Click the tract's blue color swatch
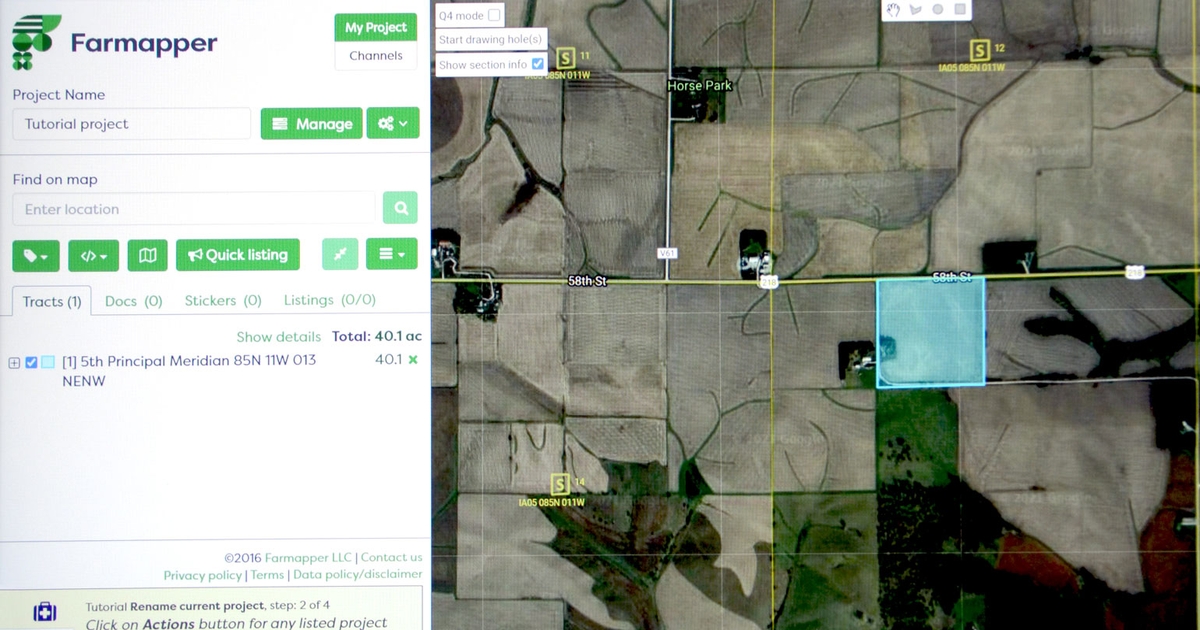 (46, 362)
